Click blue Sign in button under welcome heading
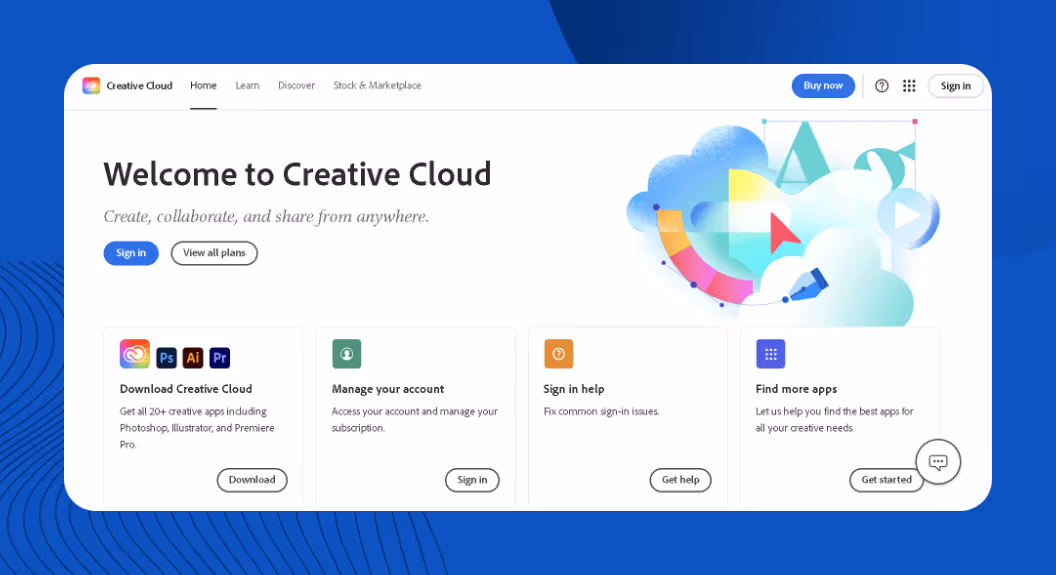1056x575 pixels. click(131, 253)
